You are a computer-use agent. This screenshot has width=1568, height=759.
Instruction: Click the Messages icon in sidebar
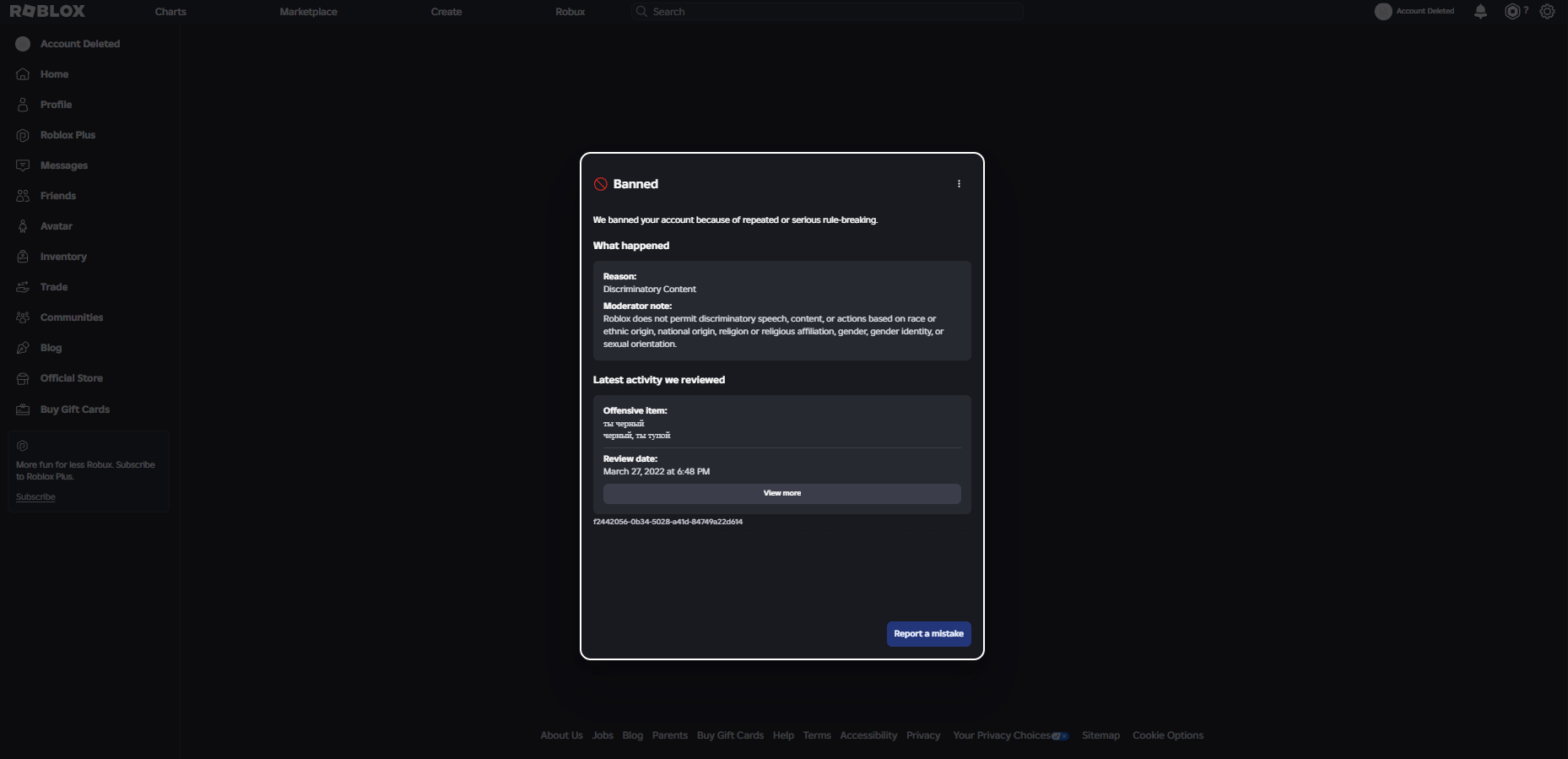(x=23, y=165)
